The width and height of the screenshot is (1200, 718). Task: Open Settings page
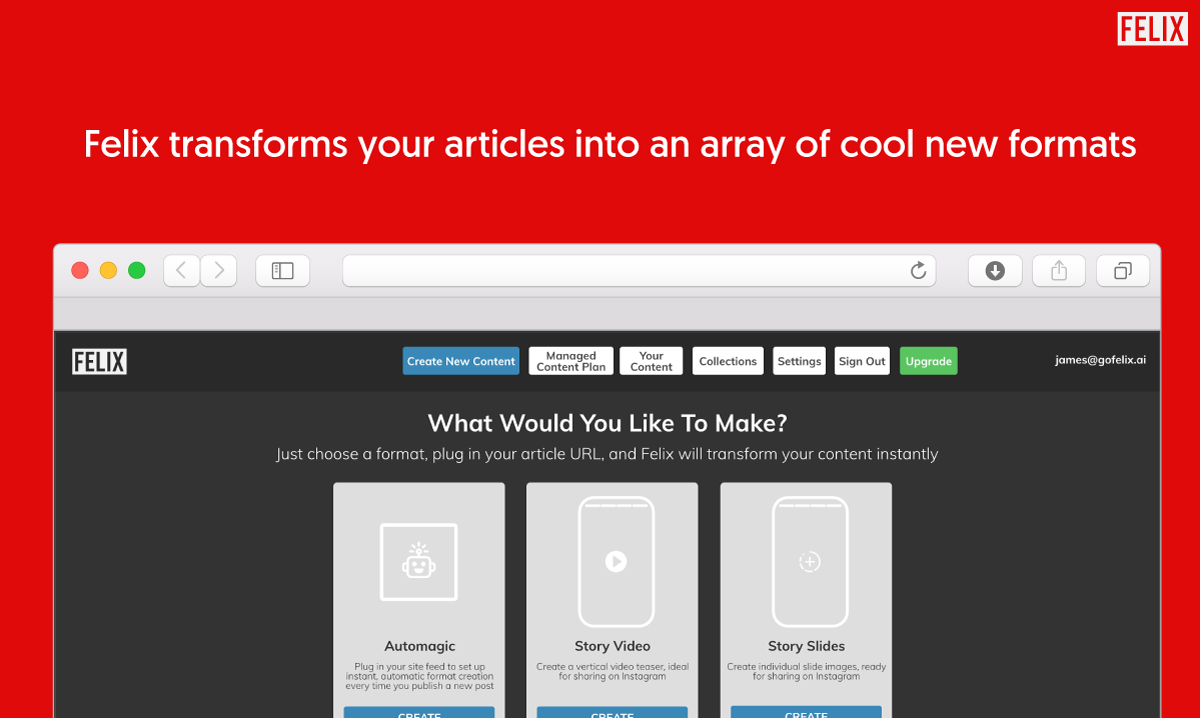pyautogui.click(x=799, y=361)
